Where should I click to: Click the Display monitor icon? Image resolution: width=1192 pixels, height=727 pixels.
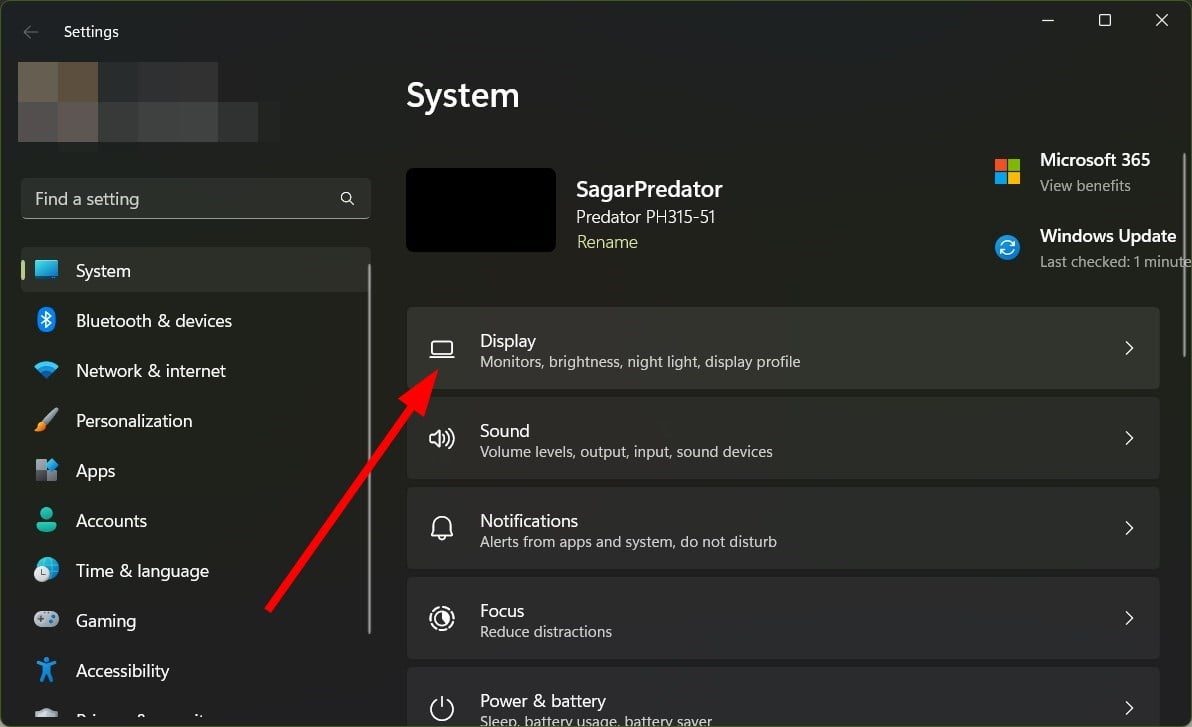pyautogui.click(x=442, y=348)
